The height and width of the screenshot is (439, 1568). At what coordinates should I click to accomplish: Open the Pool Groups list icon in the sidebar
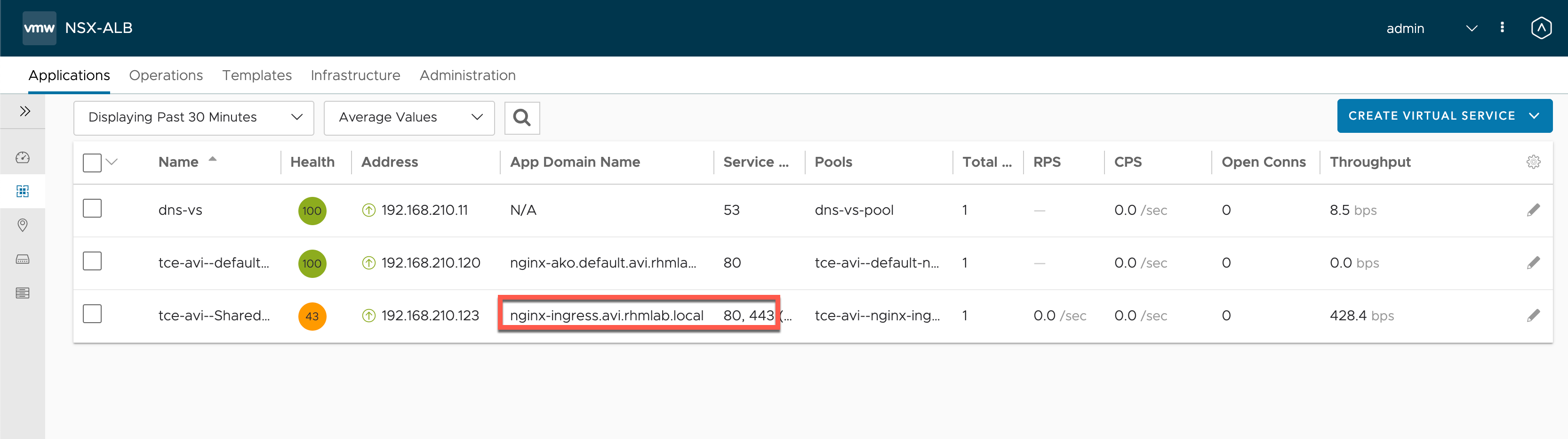23,293
